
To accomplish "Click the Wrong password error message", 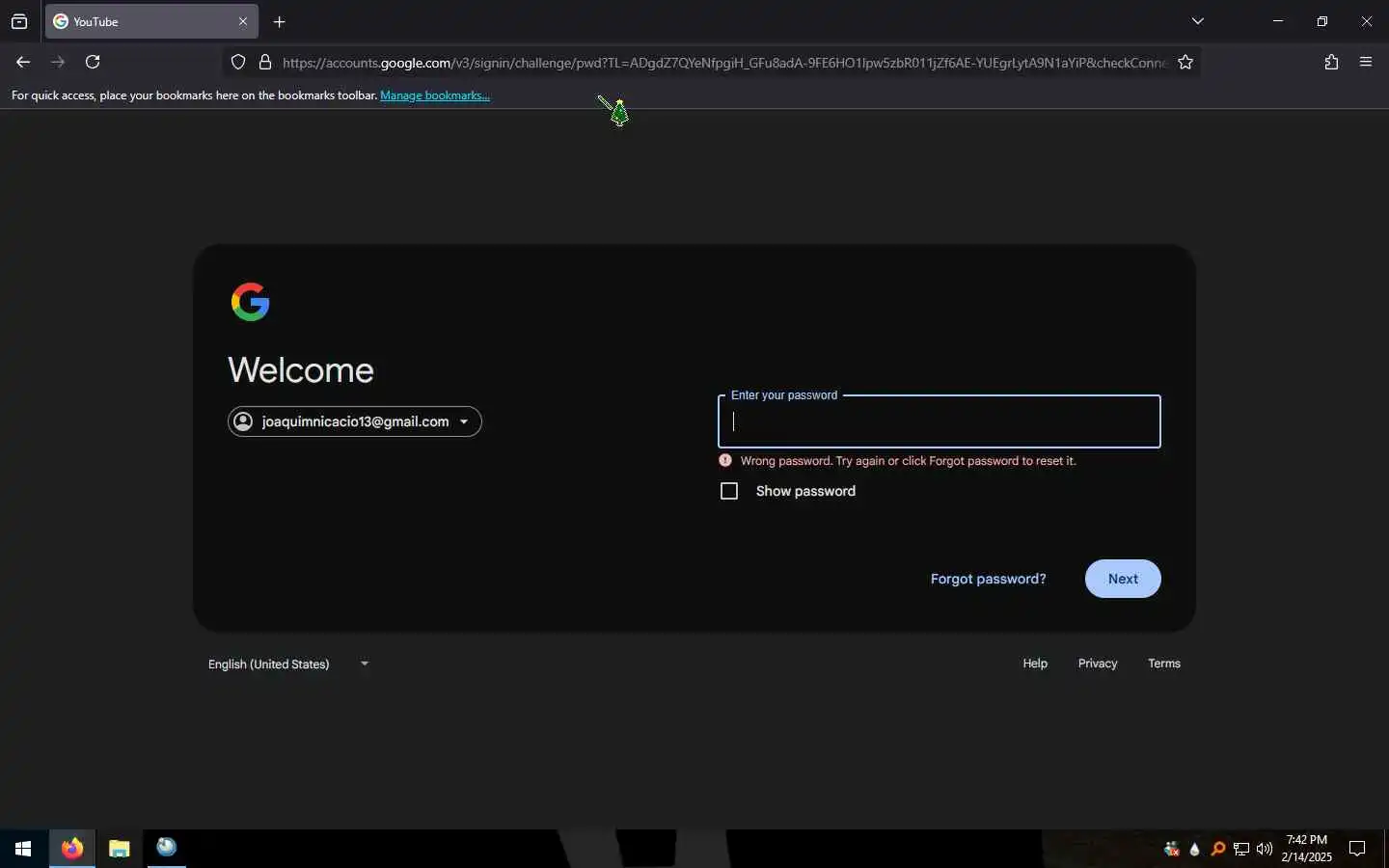I will pyautogui.click(x=908, y=461).
